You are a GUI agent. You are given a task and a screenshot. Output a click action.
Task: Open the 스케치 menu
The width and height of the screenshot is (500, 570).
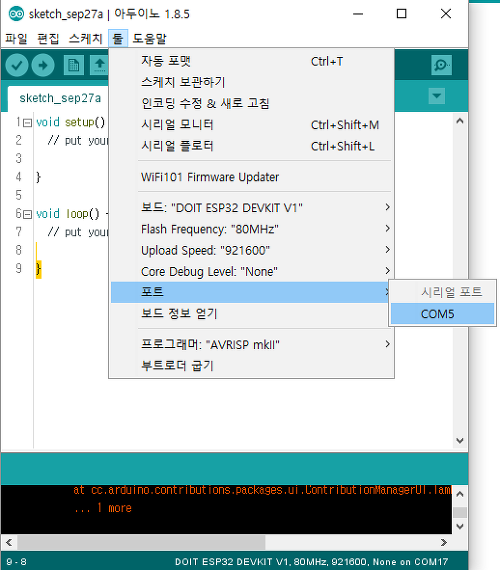tap(85, 39)
